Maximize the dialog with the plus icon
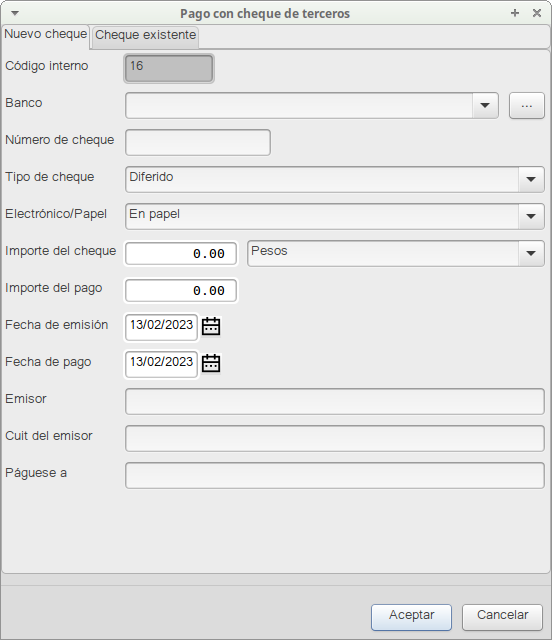The width and height of the screenshot is (552, 640). pyautogui.click(x=515, y=13)
